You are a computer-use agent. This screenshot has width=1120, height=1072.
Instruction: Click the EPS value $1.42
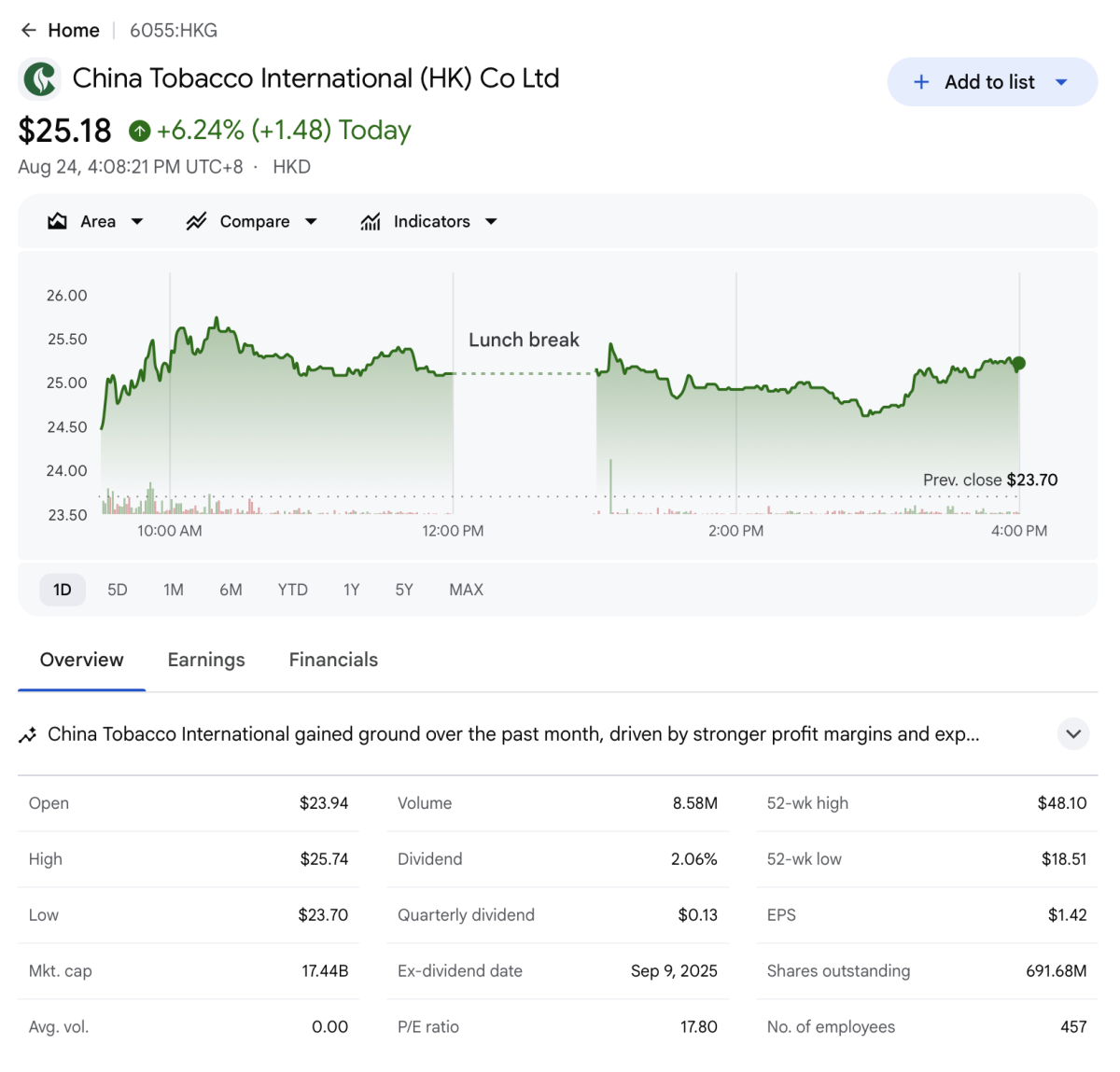1068,915
